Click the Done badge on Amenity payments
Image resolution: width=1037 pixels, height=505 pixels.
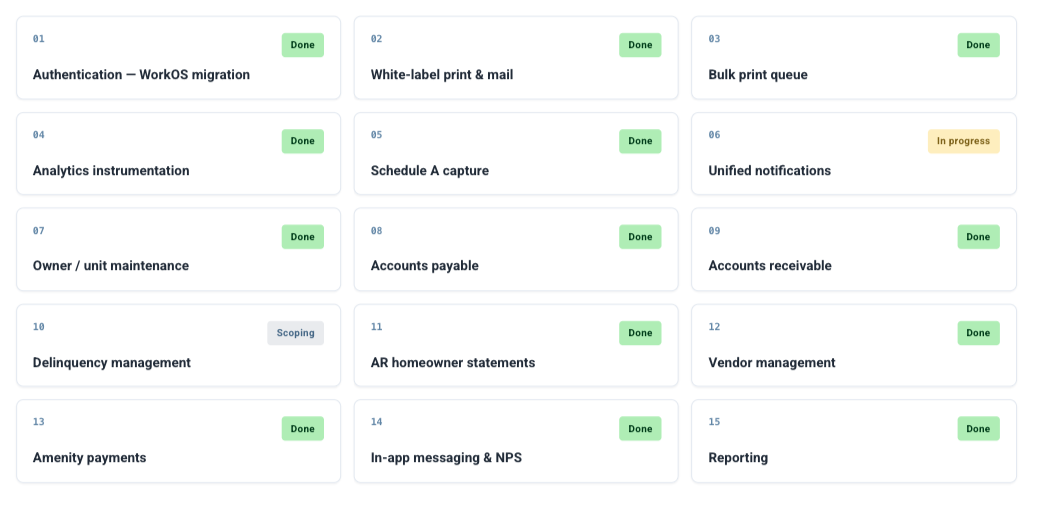302,428
